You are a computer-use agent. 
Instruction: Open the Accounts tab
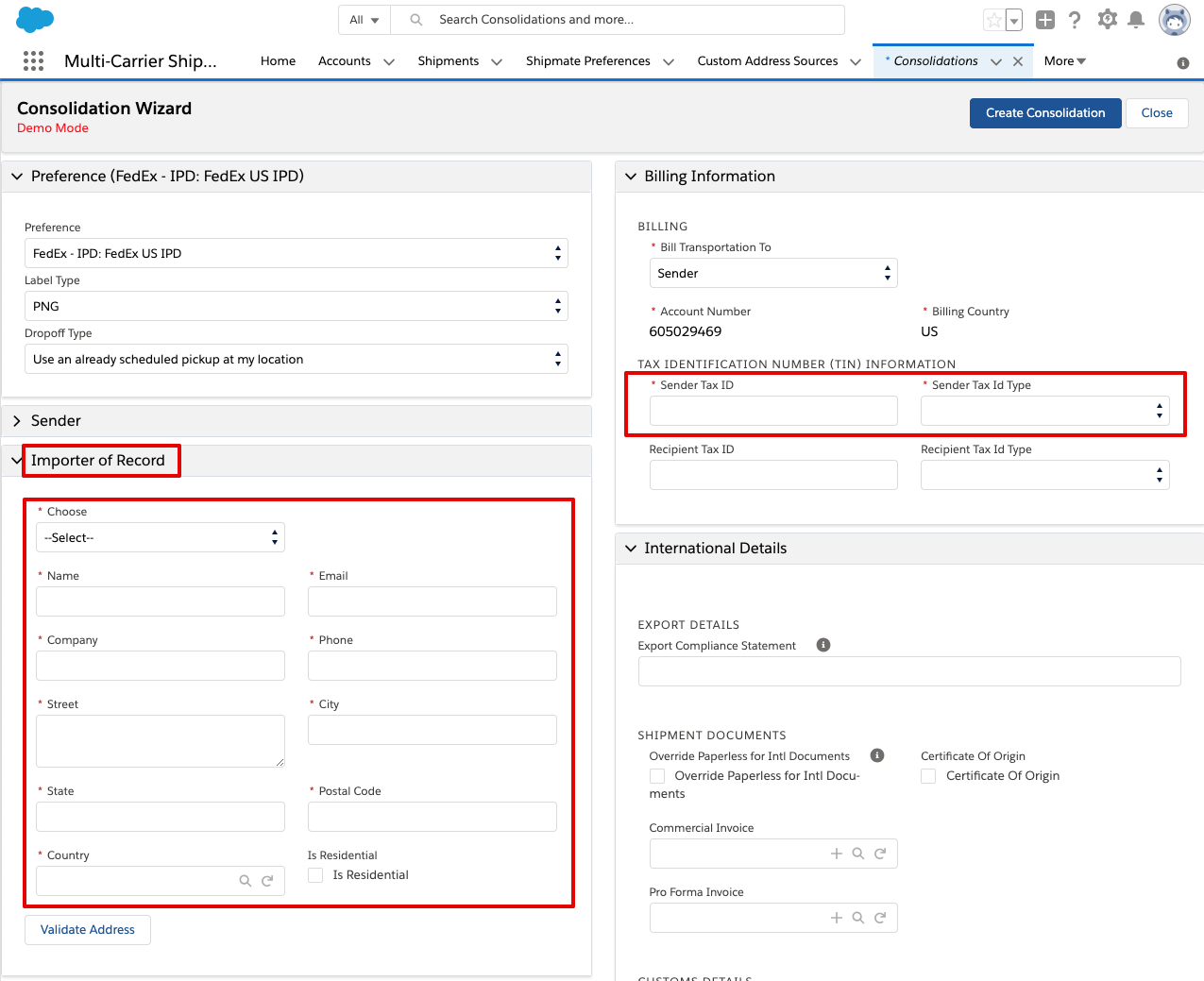(x=345, y=61)
